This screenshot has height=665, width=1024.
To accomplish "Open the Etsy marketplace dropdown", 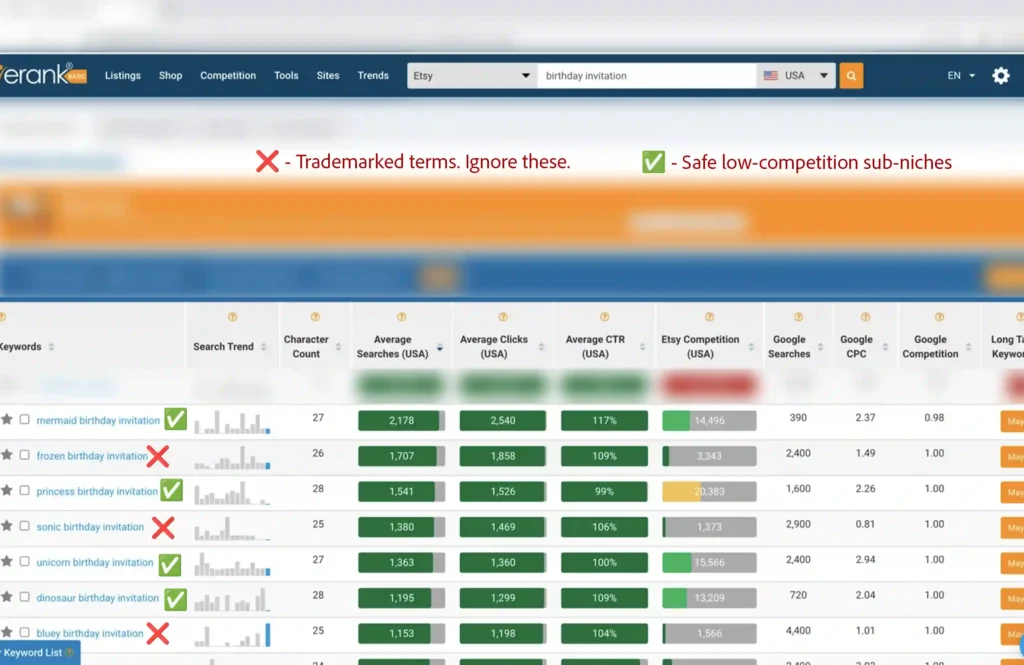I will (471, 76).
